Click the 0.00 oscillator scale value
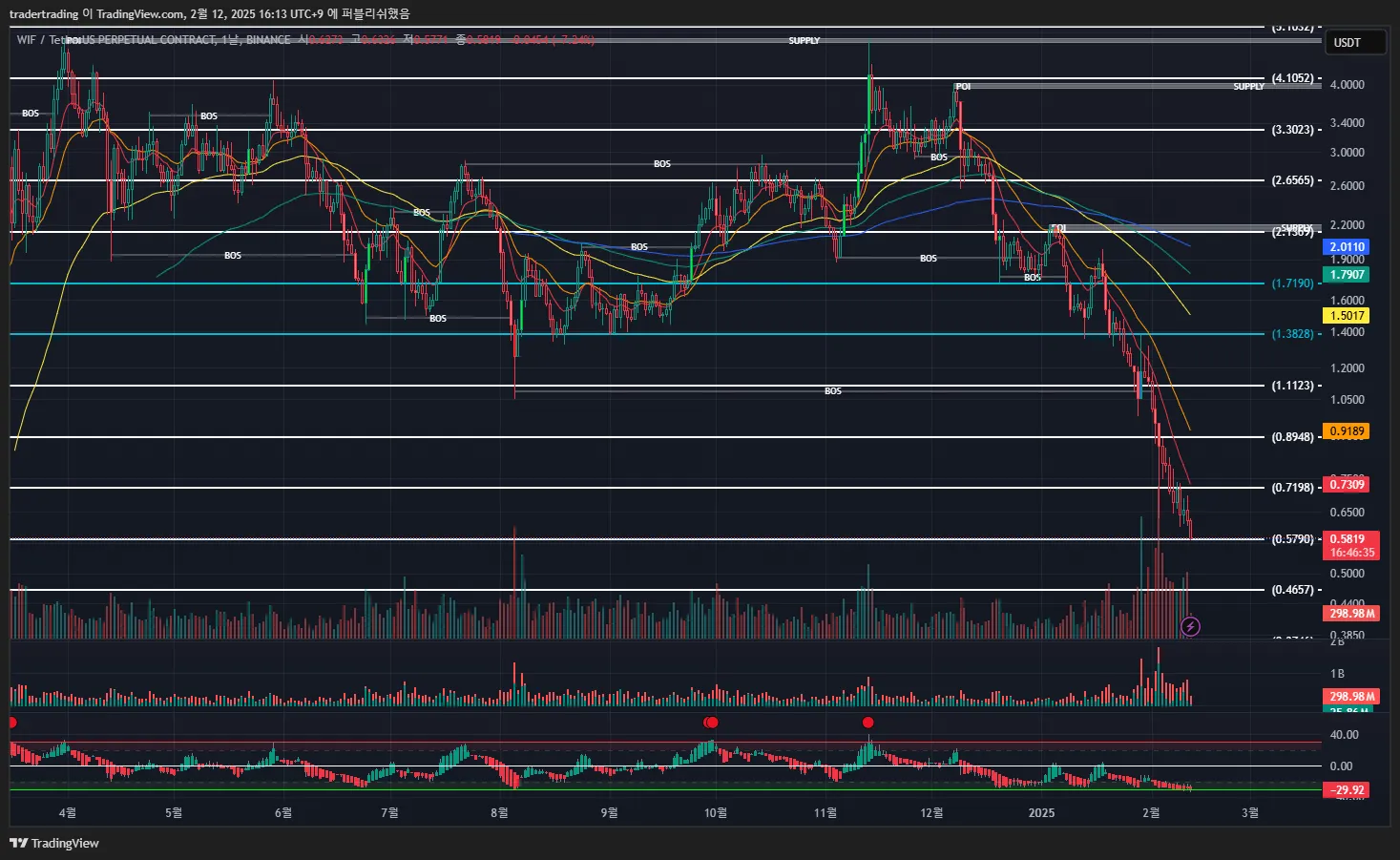 tap(1341, 766)
